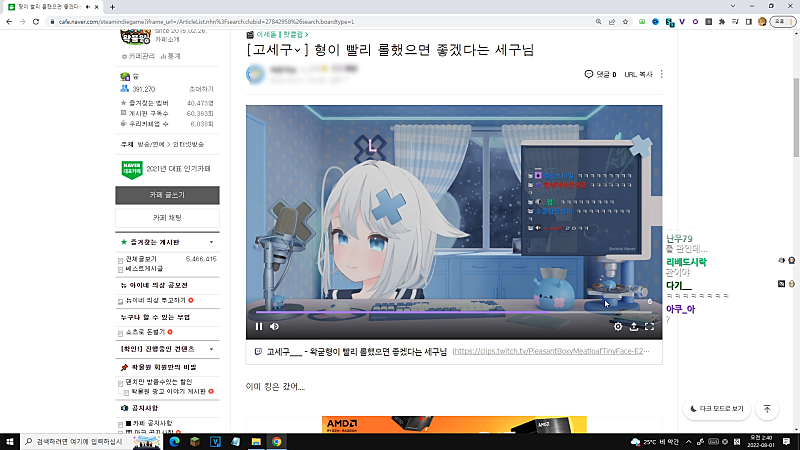Click the address bar URL field
The width and height of the screenshot is (800, 450).
321,21
